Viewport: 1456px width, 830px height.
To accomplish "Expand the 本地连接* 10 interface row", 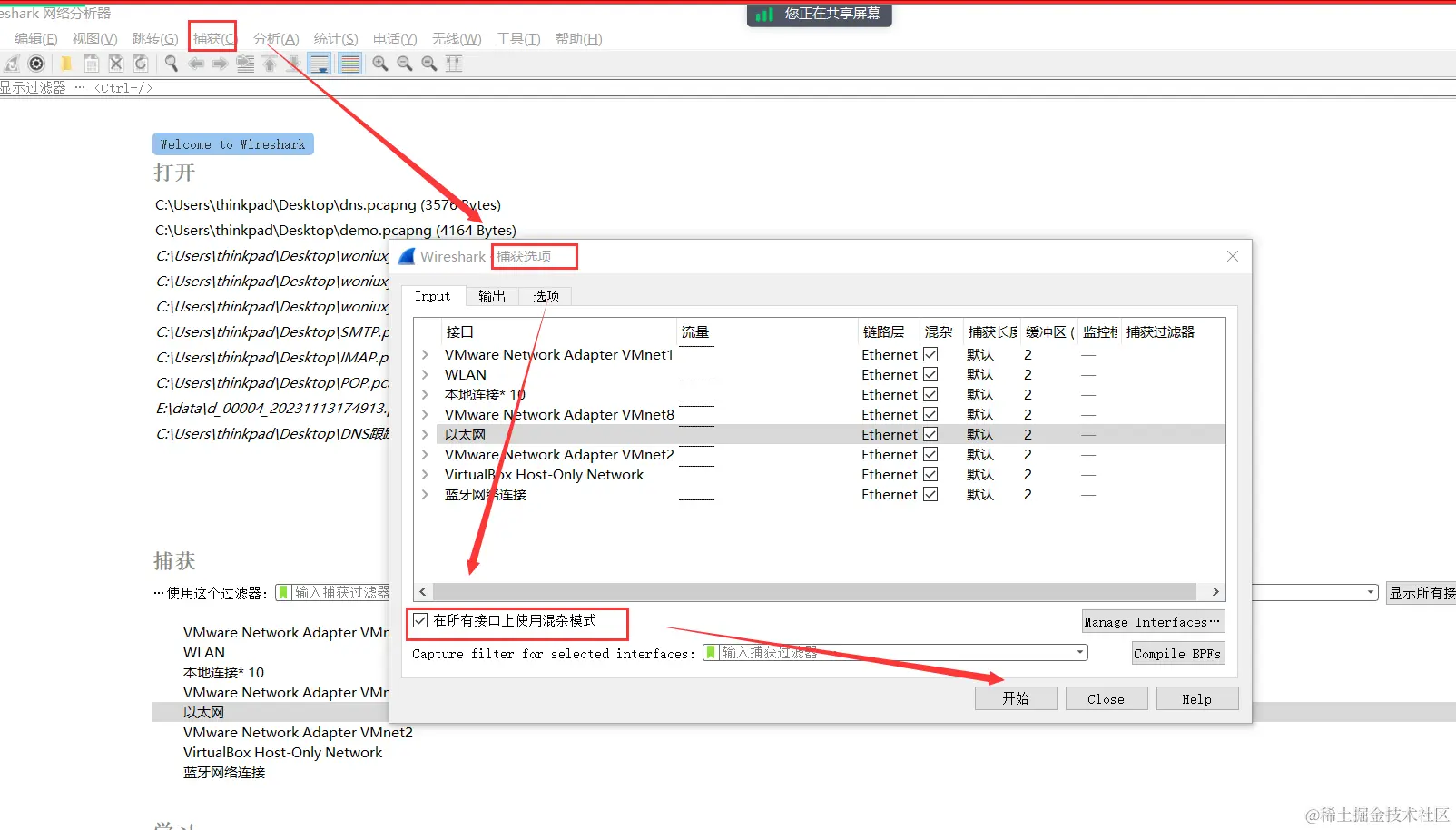I will point(425,394).
